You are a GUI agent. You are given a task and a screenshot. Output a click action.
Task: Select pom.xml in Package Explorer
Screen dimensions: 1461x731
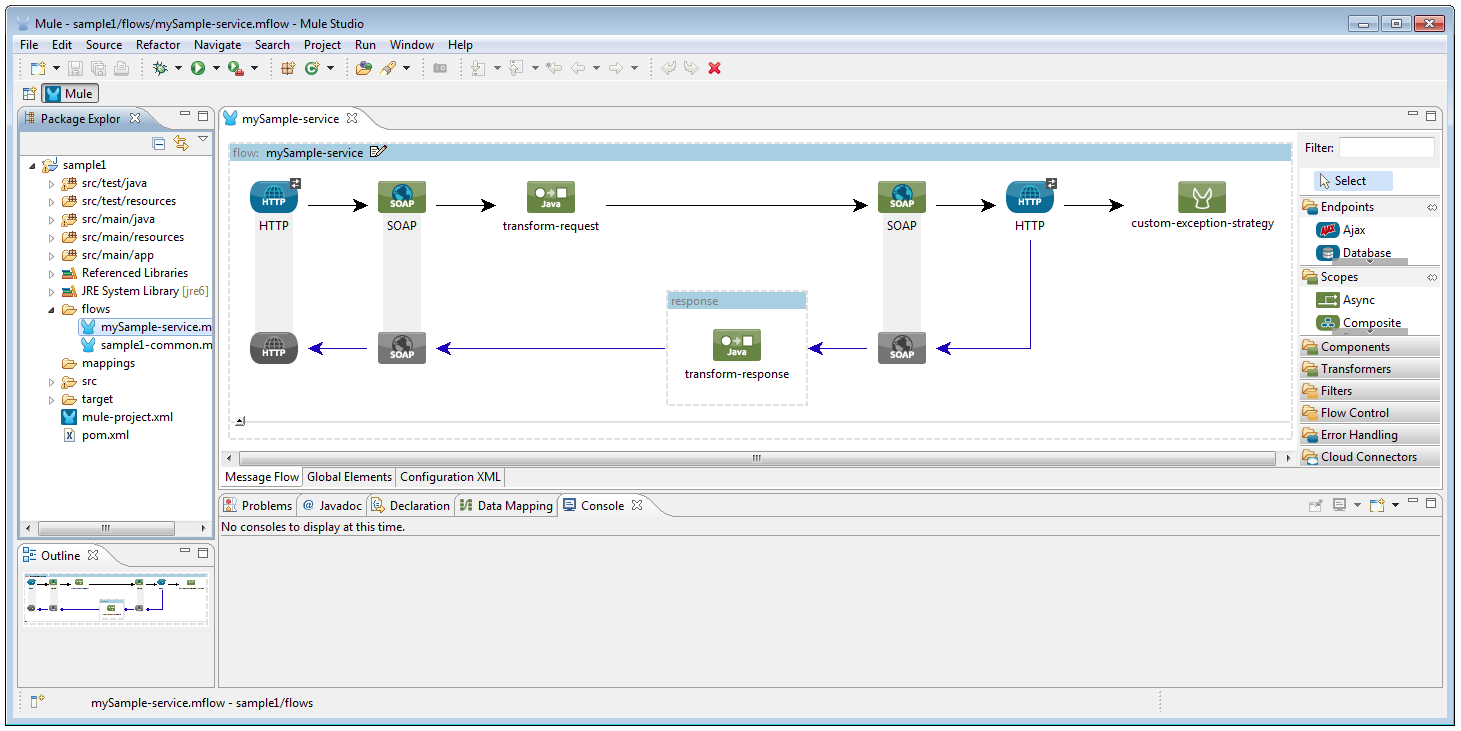click(96, 435)
